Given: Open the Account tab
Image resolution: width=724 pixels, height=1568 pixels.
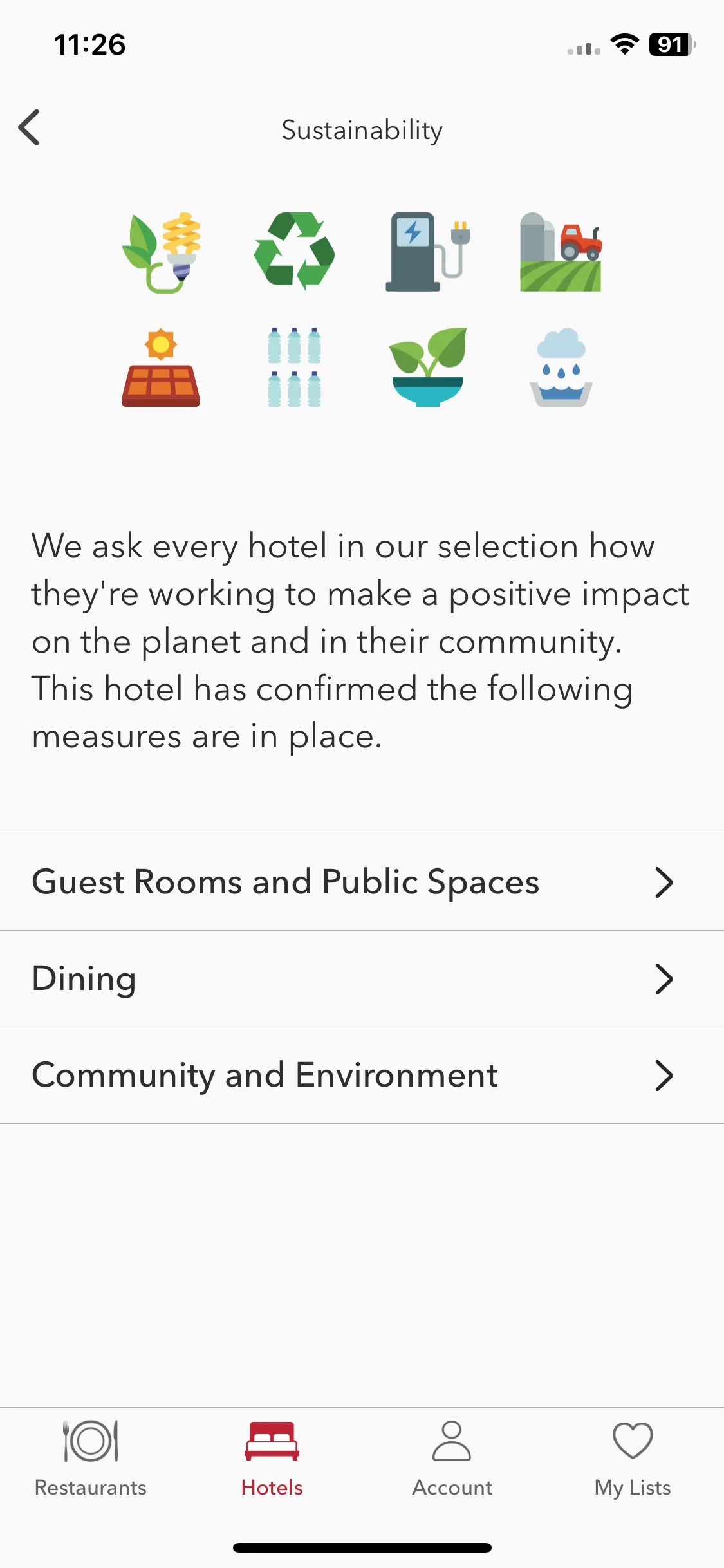Looking at the screenshot, I should [x=452, y=1459].
